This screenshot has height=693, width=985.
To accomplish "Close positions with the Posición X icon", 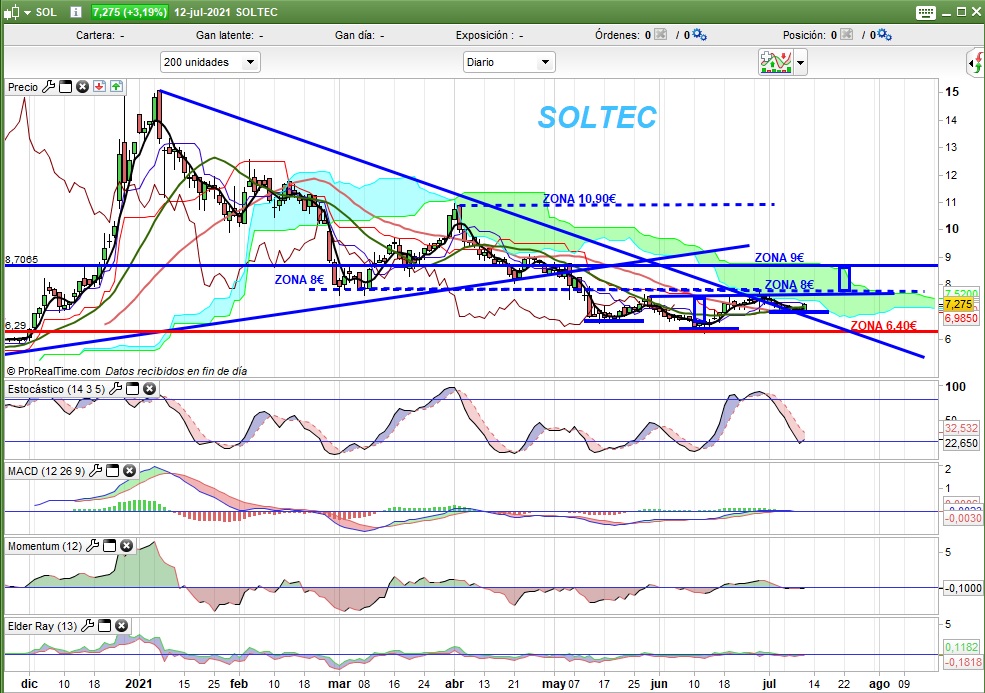I will pos(846,35).
